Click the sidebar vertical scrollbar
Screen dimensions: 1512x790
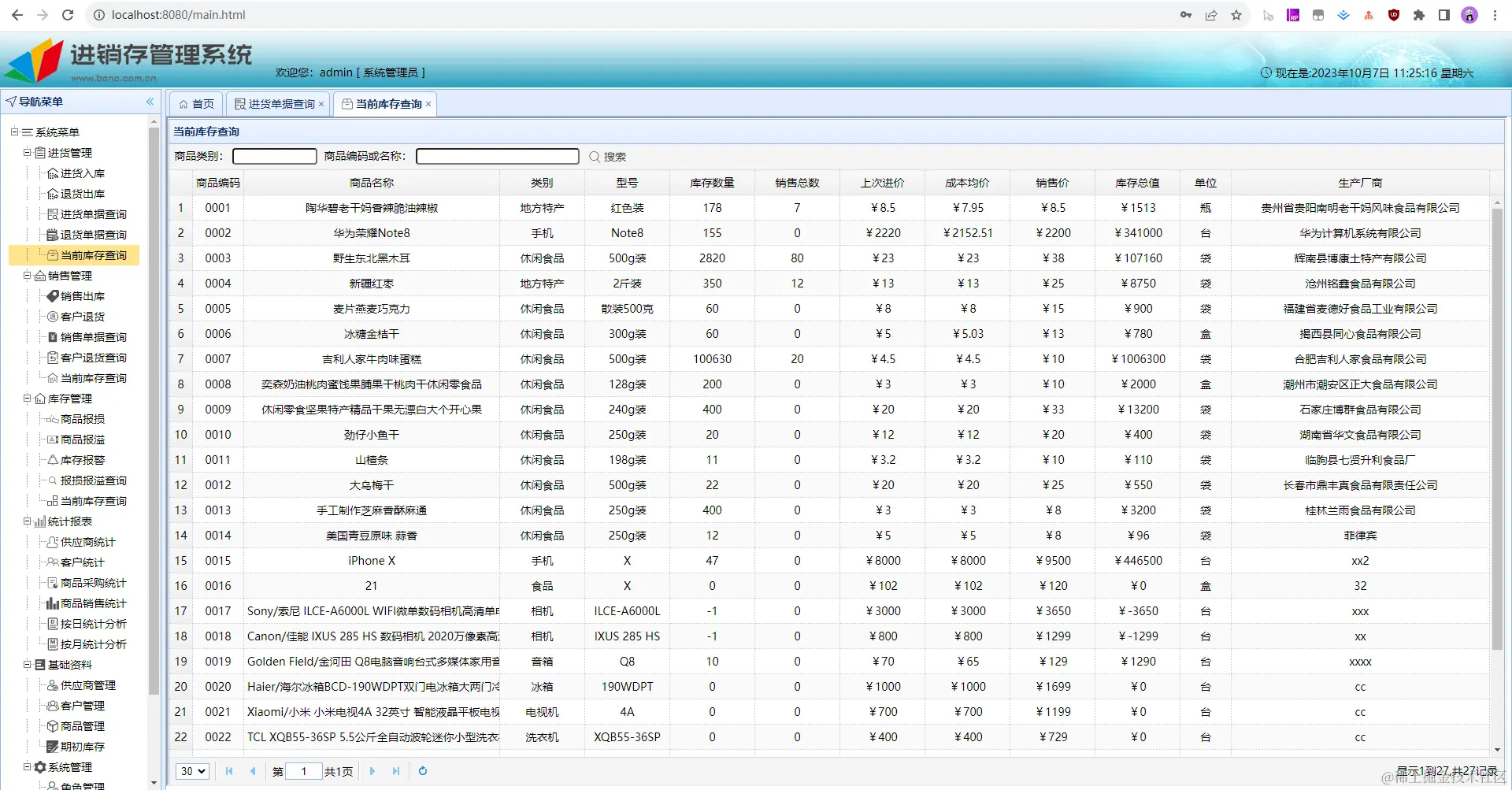coord(154,410)
